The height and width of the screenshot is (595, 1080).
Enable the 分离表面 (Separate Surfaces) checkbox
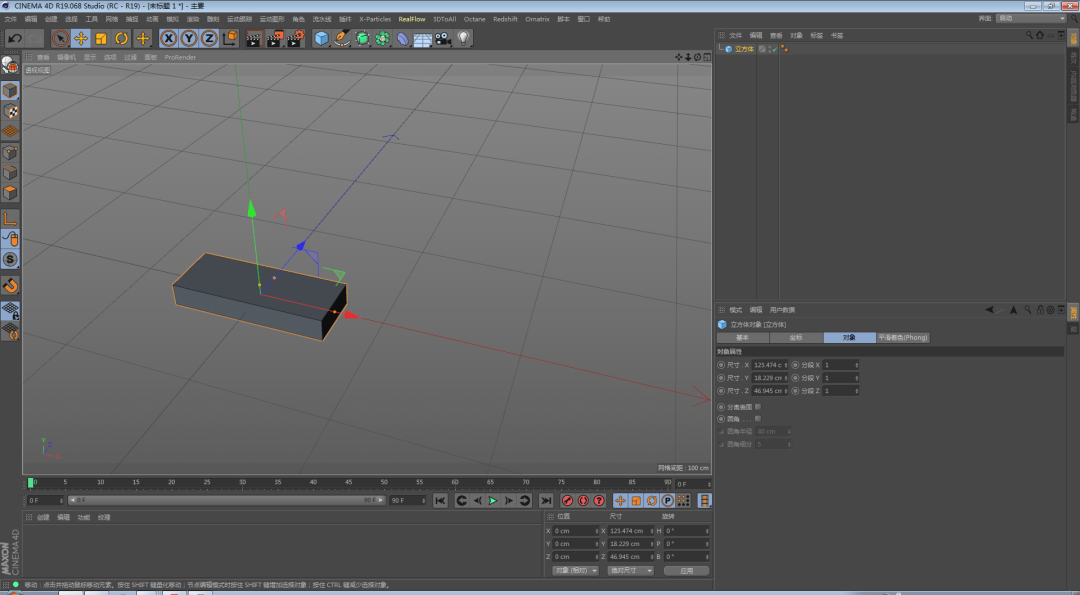pos(758,407)
